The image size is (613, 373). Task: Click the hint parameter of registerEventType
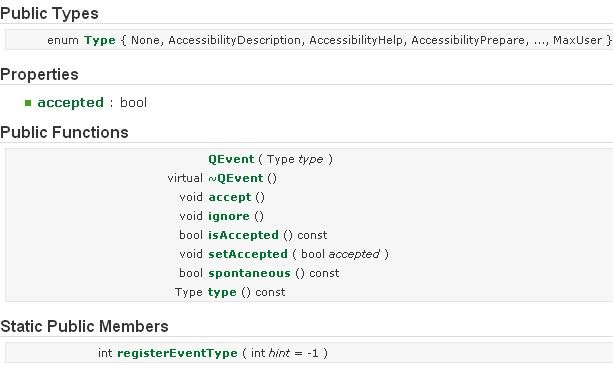pyautogui.click(x=279, y=353)
